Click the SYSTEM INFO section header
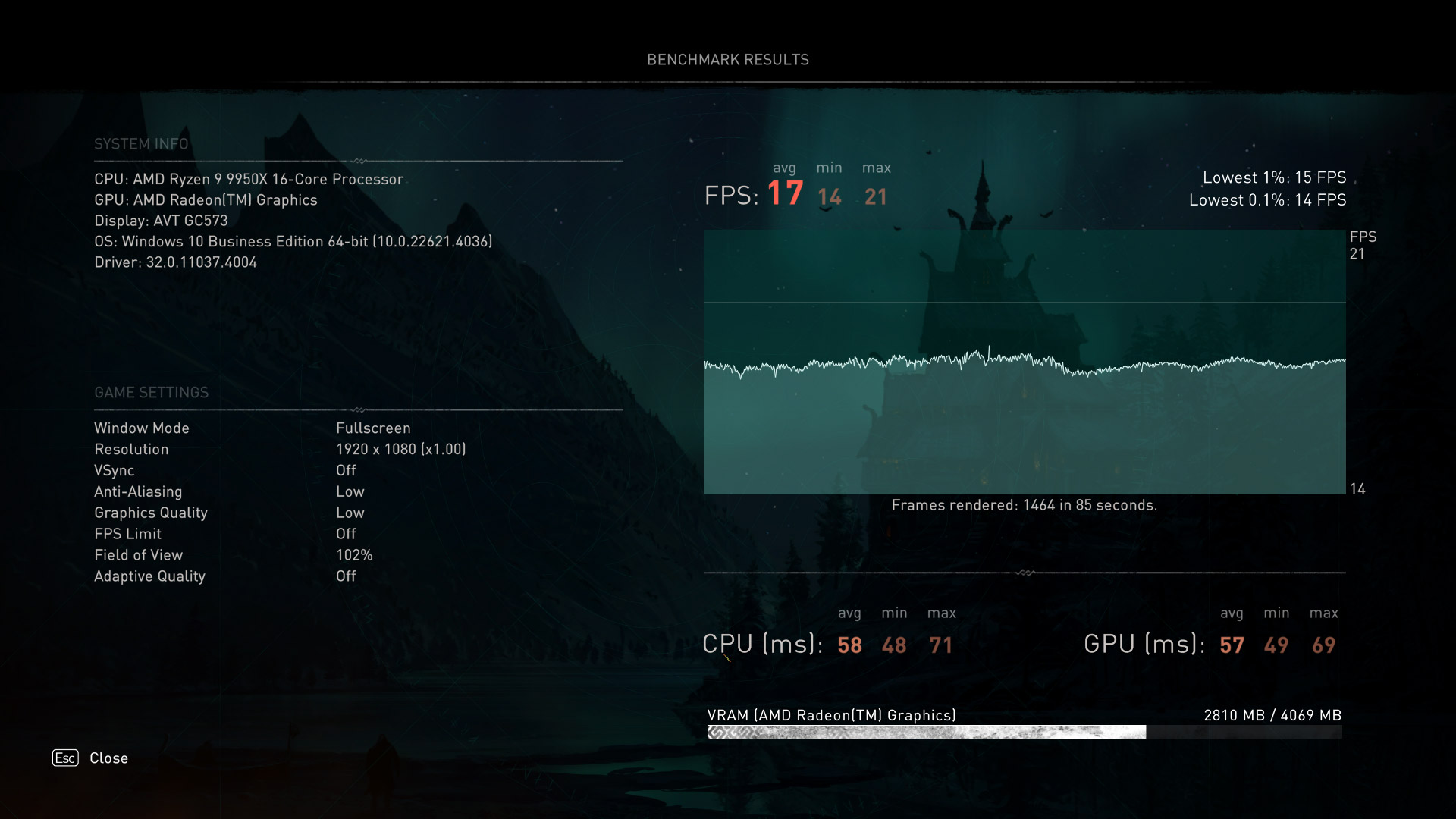This screenshot has width=1456, height=819. click(141, 143)
